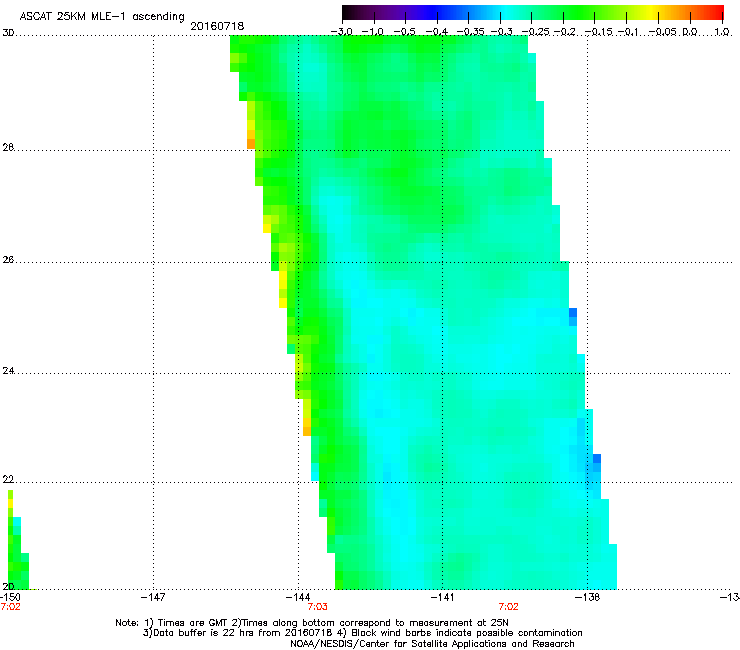Click the color bar label "0.0"
This screenshot has height=650, width=740.
tap(690, 32)
